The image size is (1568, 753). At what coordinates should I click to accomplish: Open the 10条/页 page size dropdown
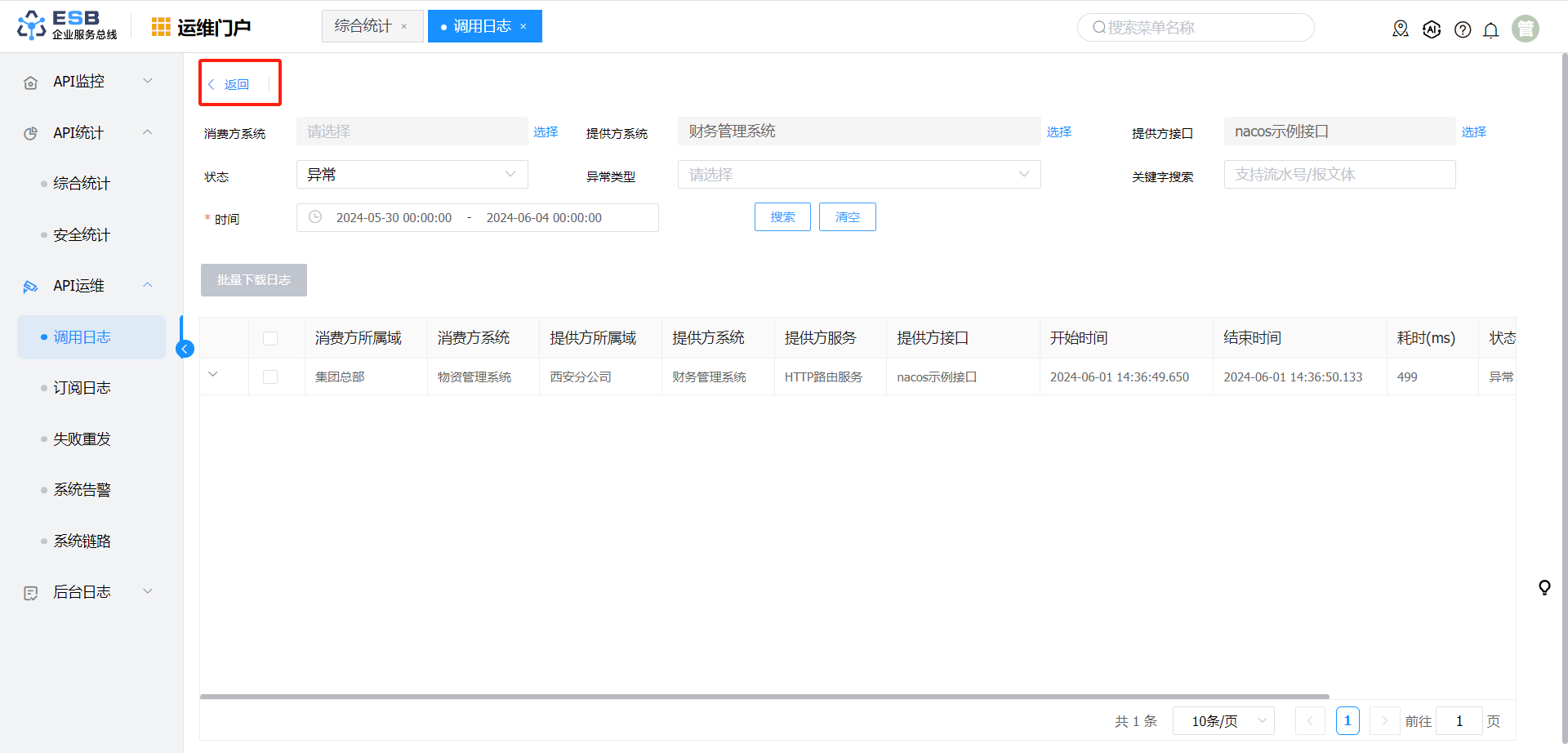coord(1223,721)
